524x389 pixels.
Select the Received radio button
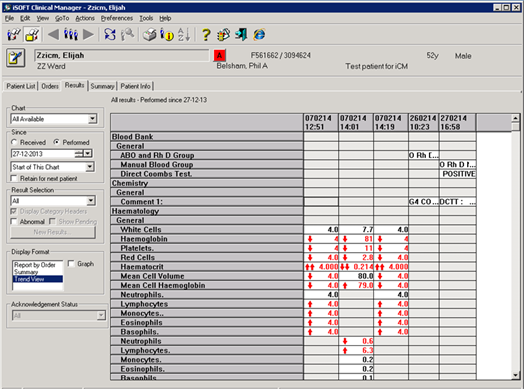(x=14, y=142)
